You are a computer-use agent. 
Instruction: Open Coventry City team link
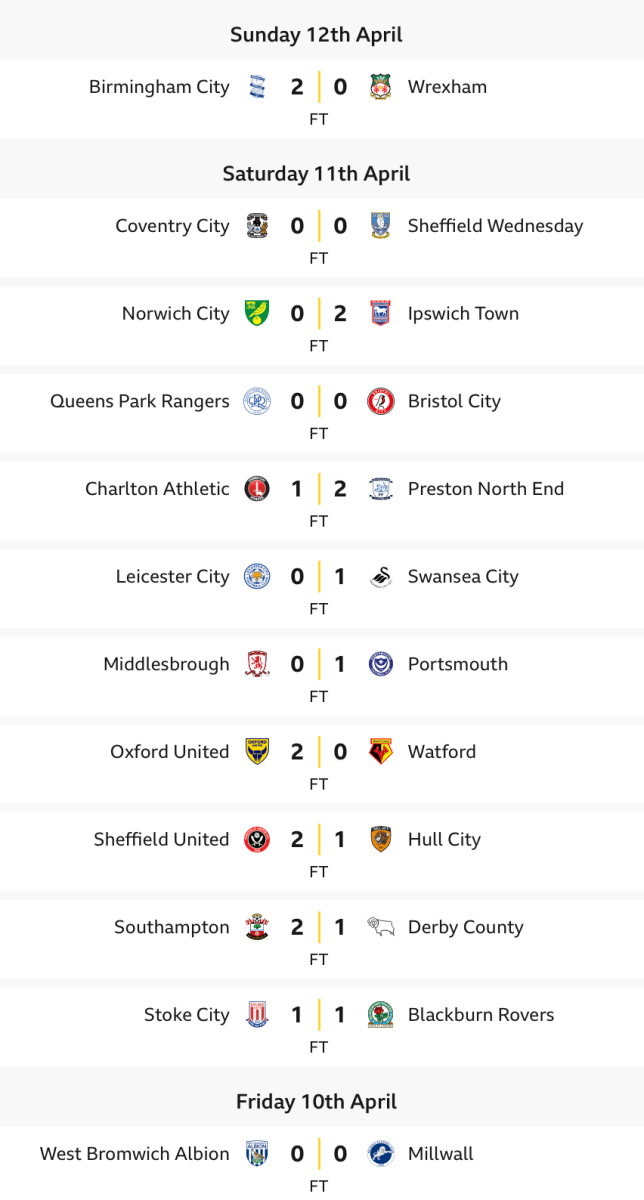[172, 226]
